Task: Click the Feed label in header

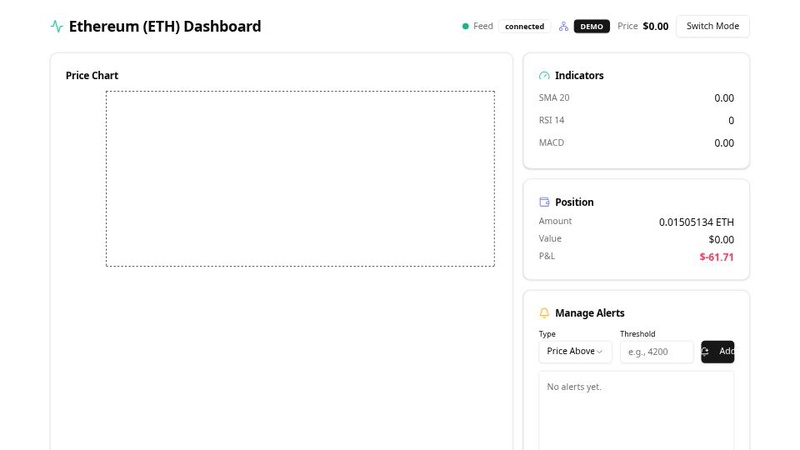Action: tap(483, 26)
